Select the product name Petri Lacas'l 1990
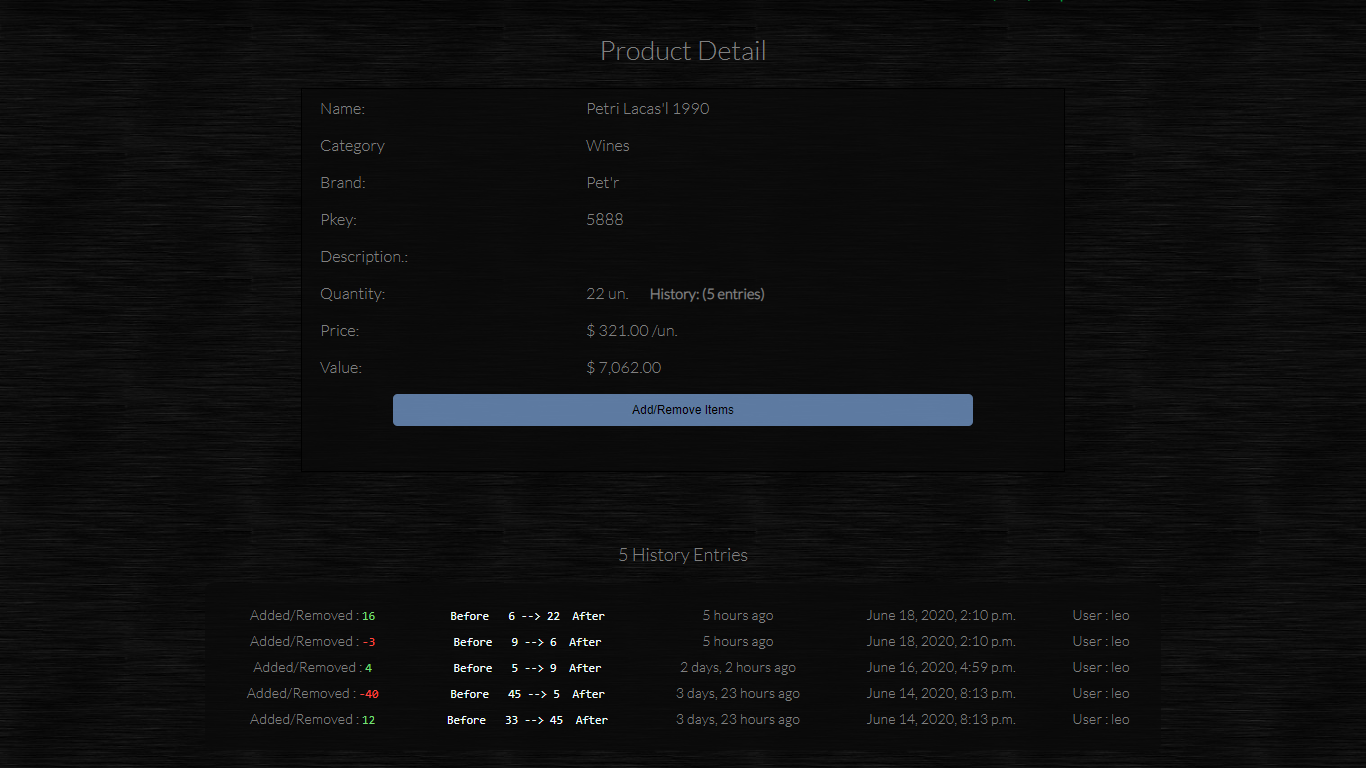Screen dimensions: 1366x768 [647, 108]
